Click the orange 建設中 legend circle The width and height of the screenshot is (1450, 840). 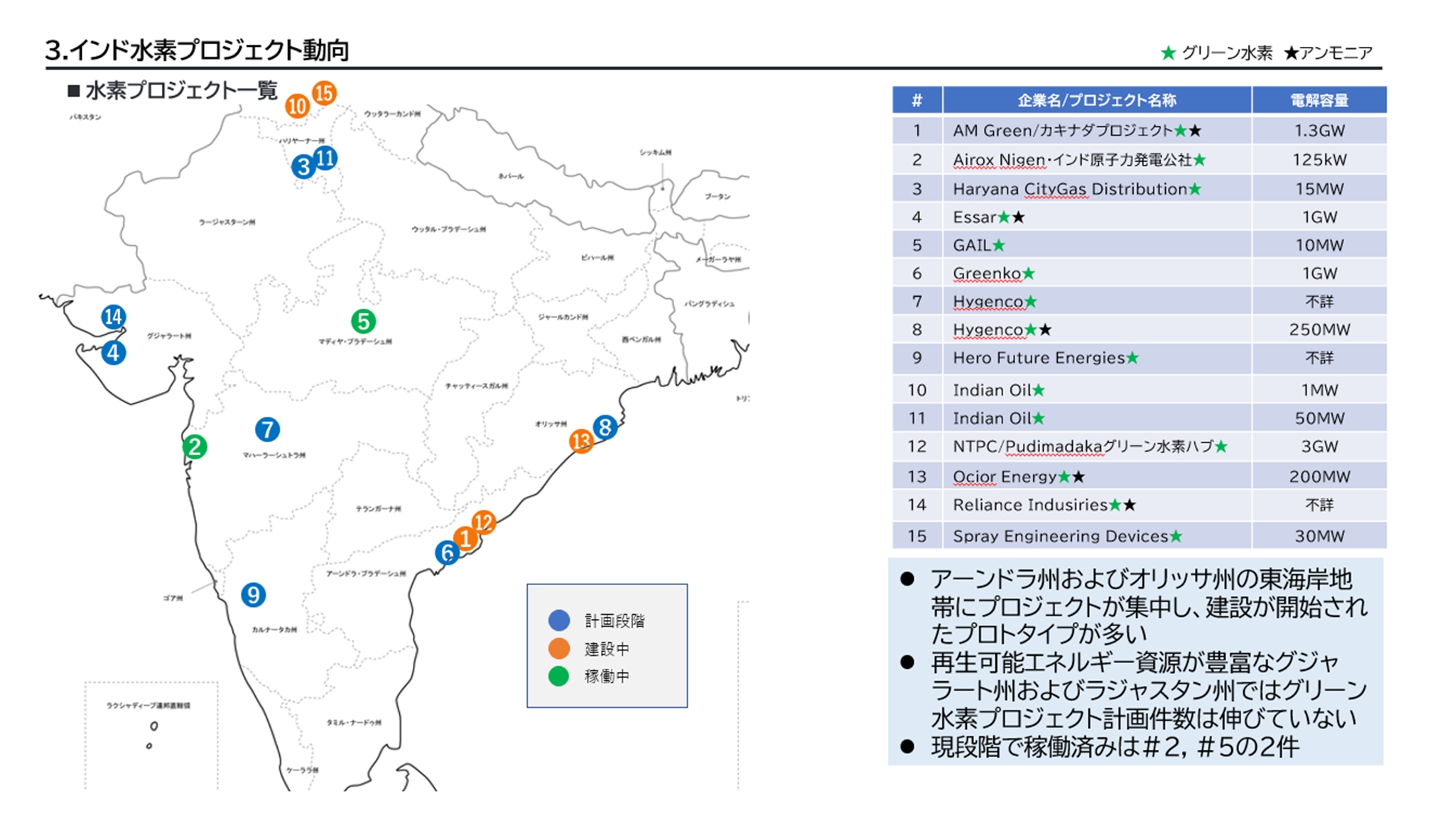click(559, 648)
